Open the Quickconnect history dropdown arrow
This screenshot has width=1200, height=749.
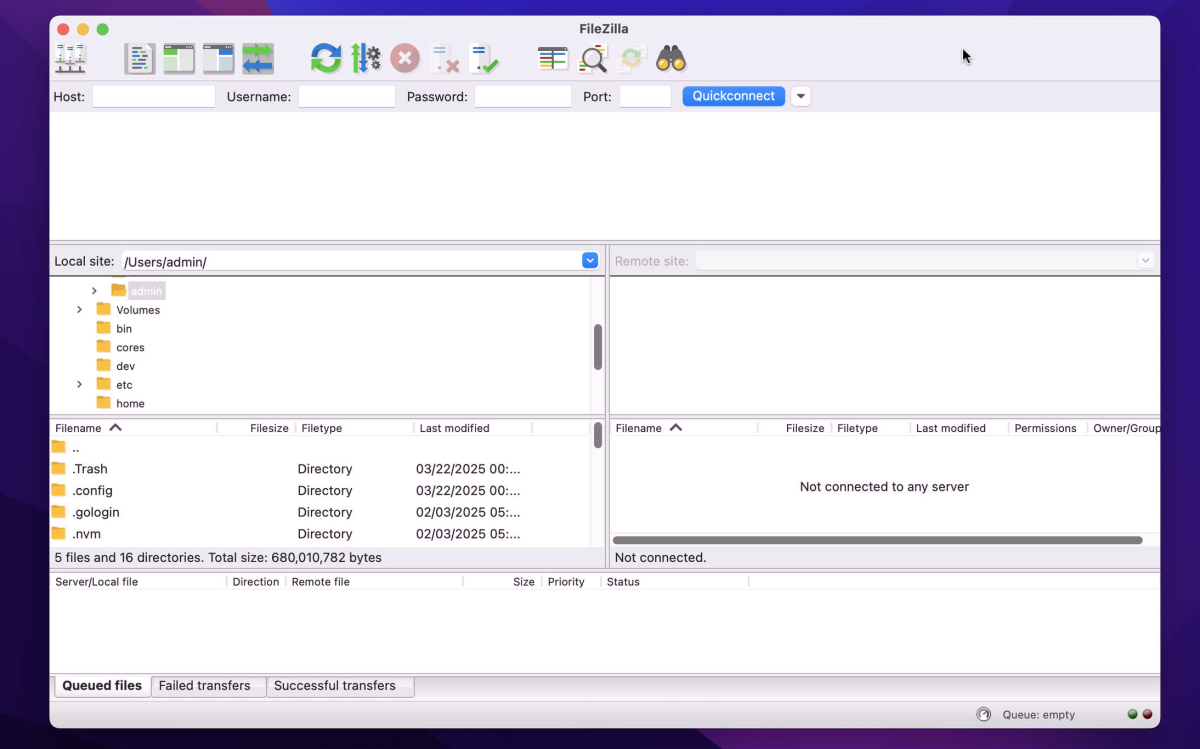coord(800,97)
